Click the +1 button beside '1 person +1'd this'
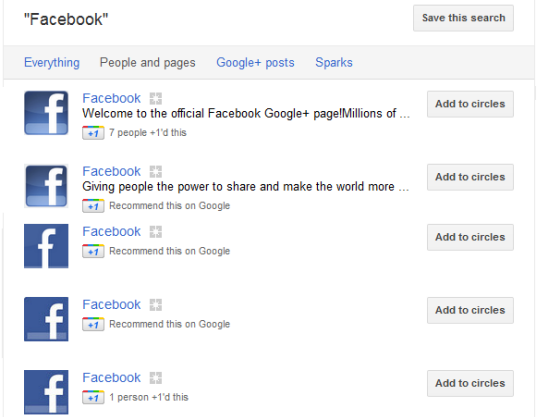Viewport: 550px width, 417px height. [93, 397]
